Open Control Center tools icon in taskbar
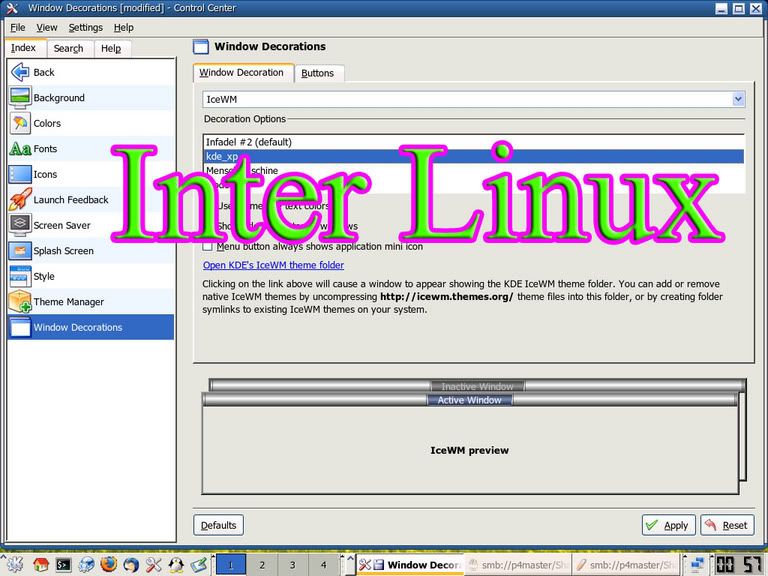Image resolution: width=768 pixels, height=576 pixels. (x=154, y=565)
